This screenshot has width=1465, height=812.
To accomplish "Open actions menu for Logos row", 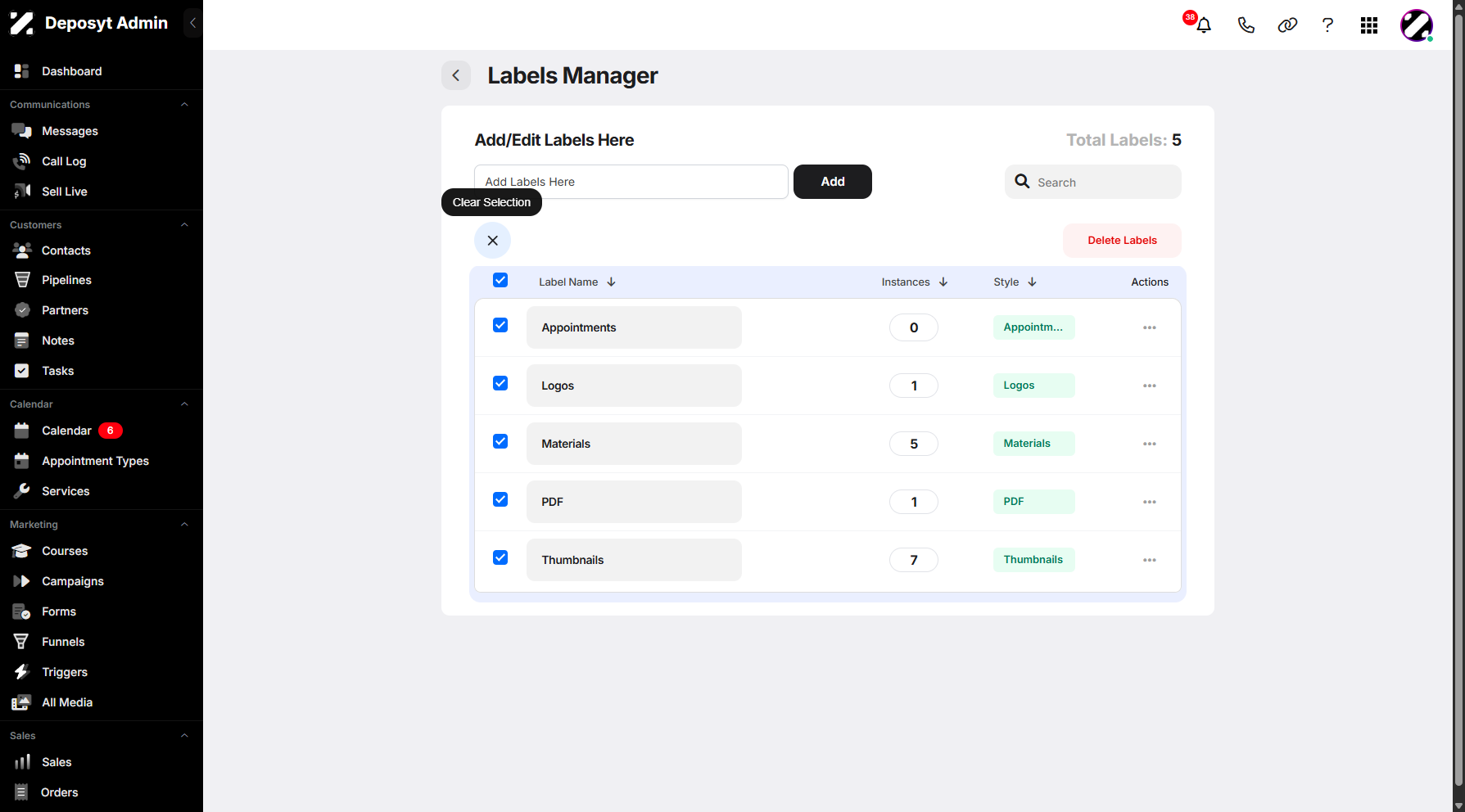I will coord(1150,386).
